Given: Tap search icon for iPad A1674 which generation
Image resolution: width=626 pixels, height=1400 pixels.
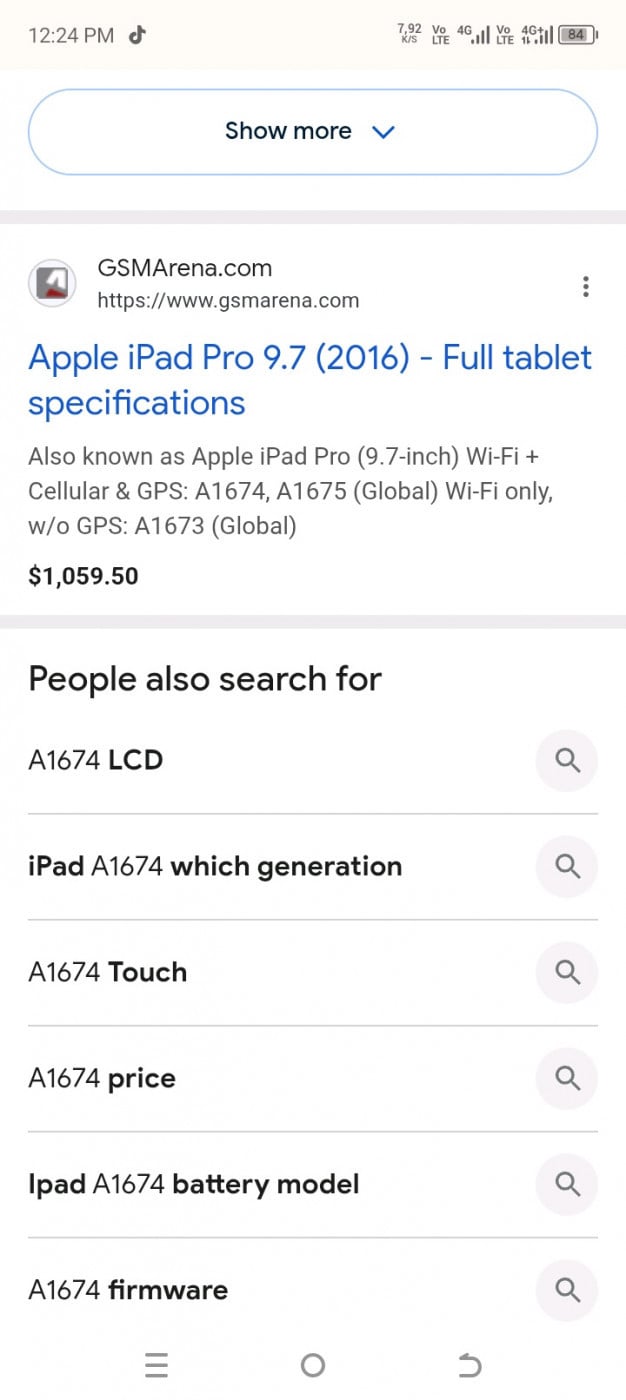Looking at the screenshot, I should [x=567, y=867].
